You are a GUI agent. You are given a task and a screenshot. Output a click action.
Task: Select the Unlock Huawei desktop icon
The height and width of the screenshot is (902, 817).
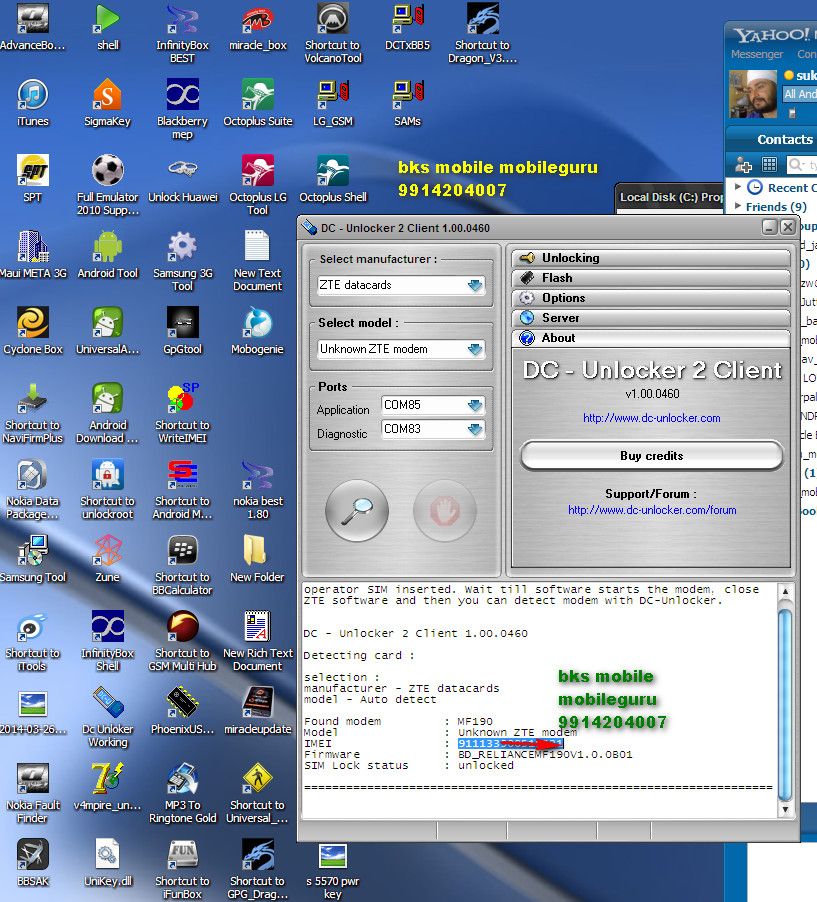[x=183, y=179]
